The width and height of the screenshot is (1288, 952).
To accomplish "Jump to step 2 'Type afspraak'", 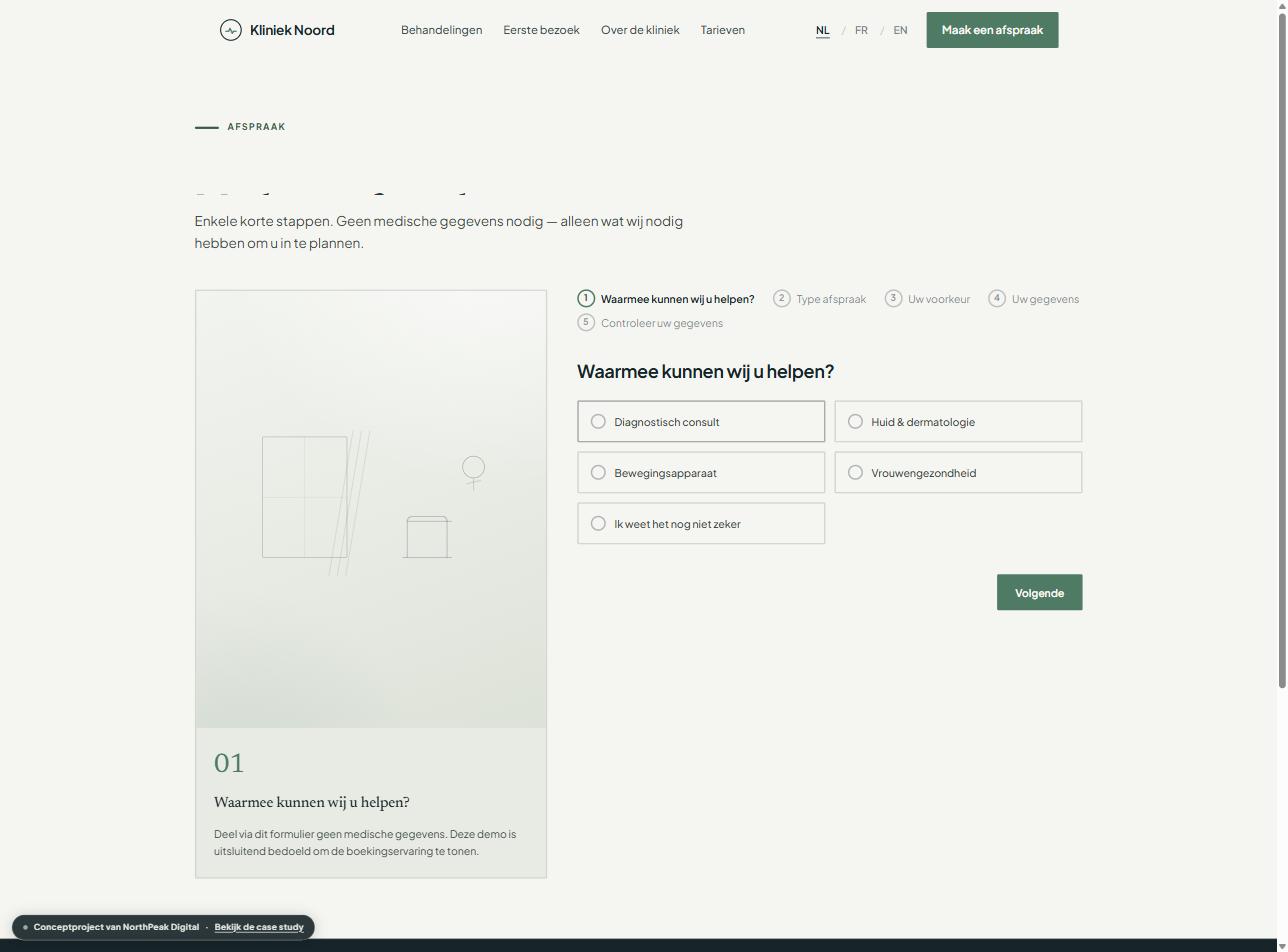I will (x=820, y=299).
